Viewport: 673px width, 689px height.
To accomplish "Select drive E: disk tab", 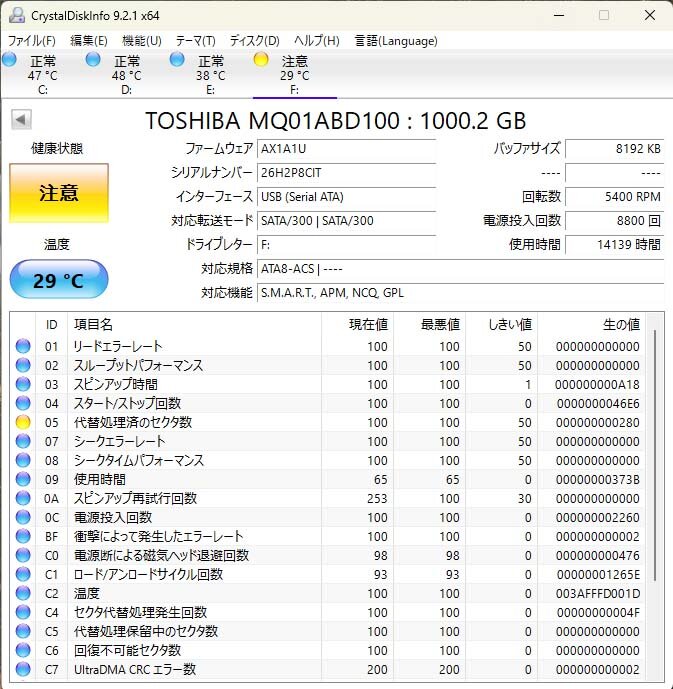I will tap(210, 74).
